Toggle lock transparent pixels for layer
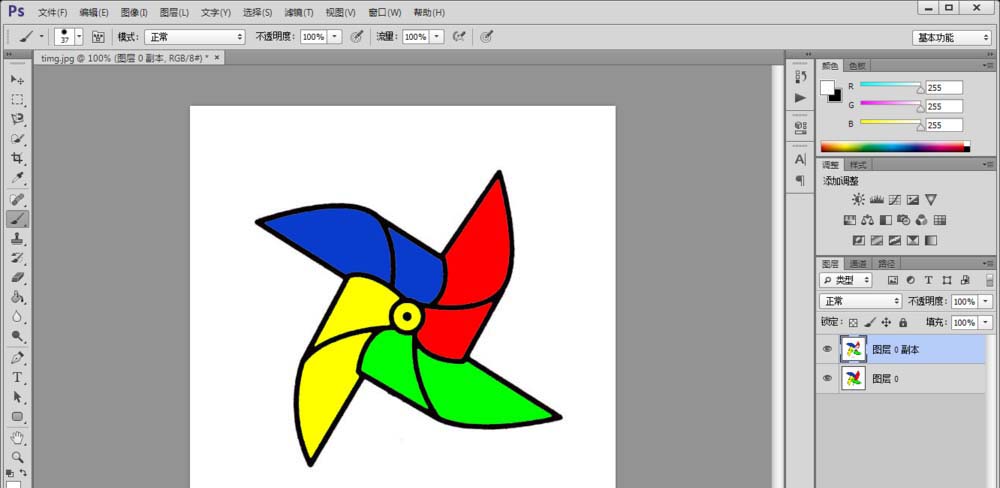This screenshot has height=488, width=1000. click(x=853, y=323)
